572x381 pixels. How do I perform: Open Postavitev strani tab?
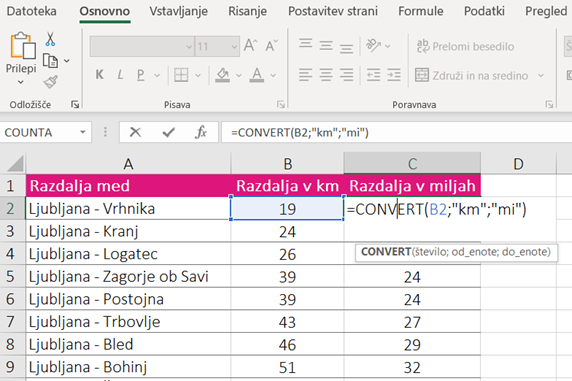pyautogui.click(x=333, y=11)
